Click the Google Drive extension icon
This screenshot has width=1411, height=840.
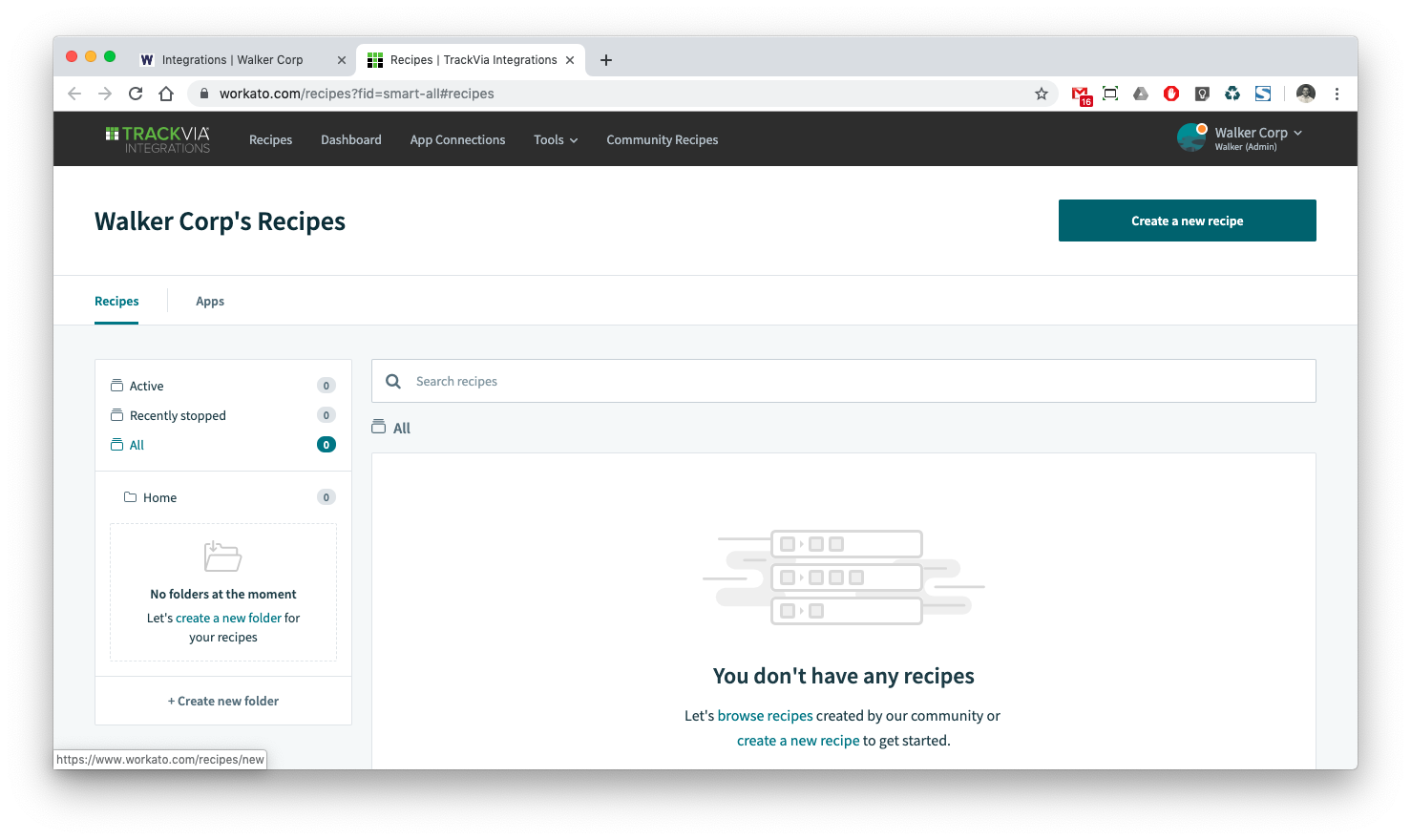click(1141, 94)
